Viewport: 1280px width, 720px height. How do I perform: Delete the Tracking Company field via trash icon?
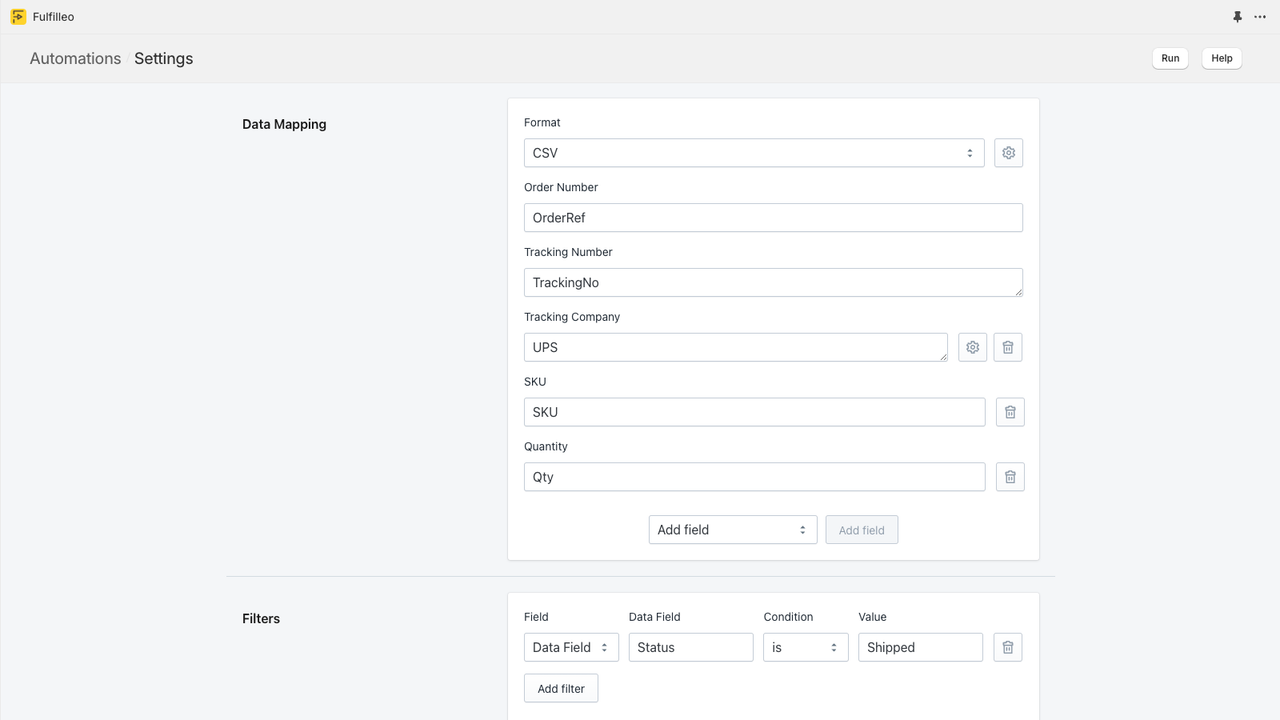point(1008,347)
